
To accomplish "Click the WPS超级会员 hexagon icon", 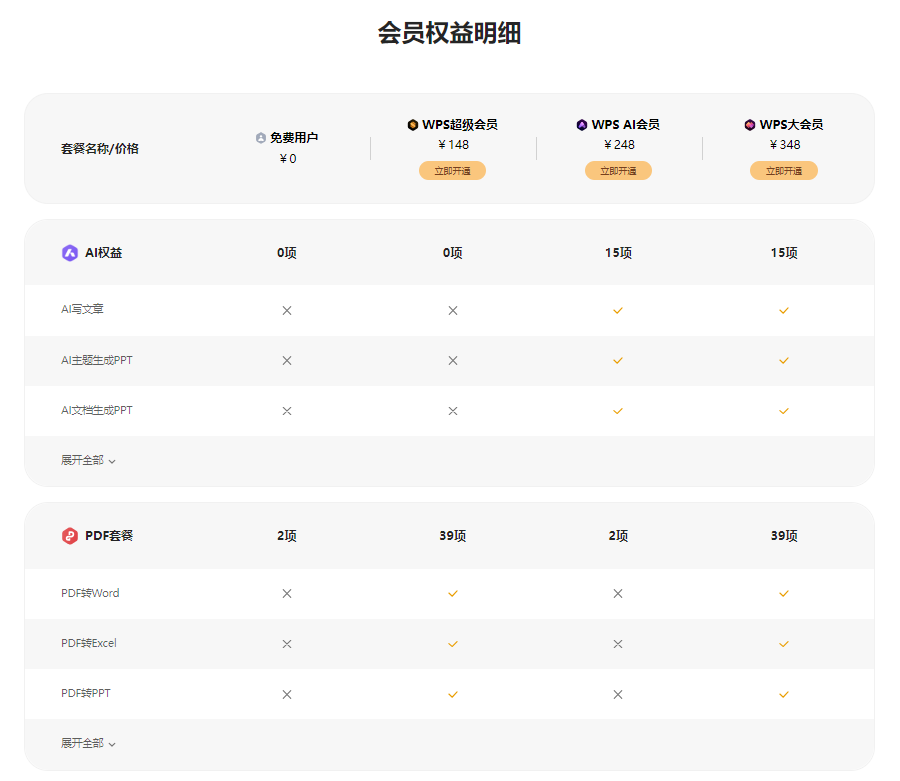I will tap(413, 125).
